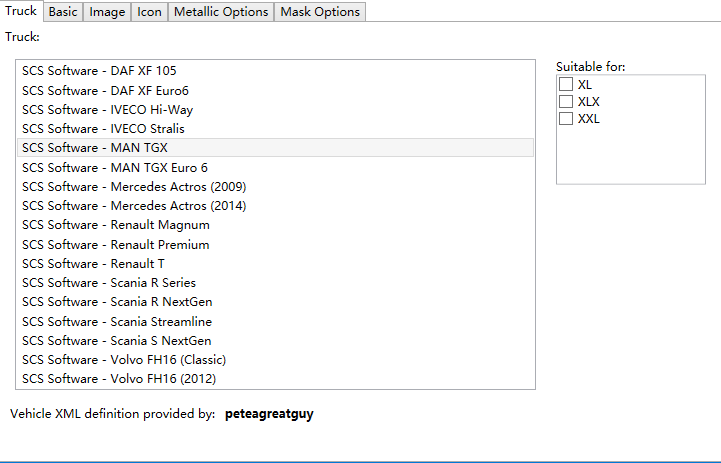Open the Icon tab
Viewport: 721px width, 463px height.
point(149,12)
